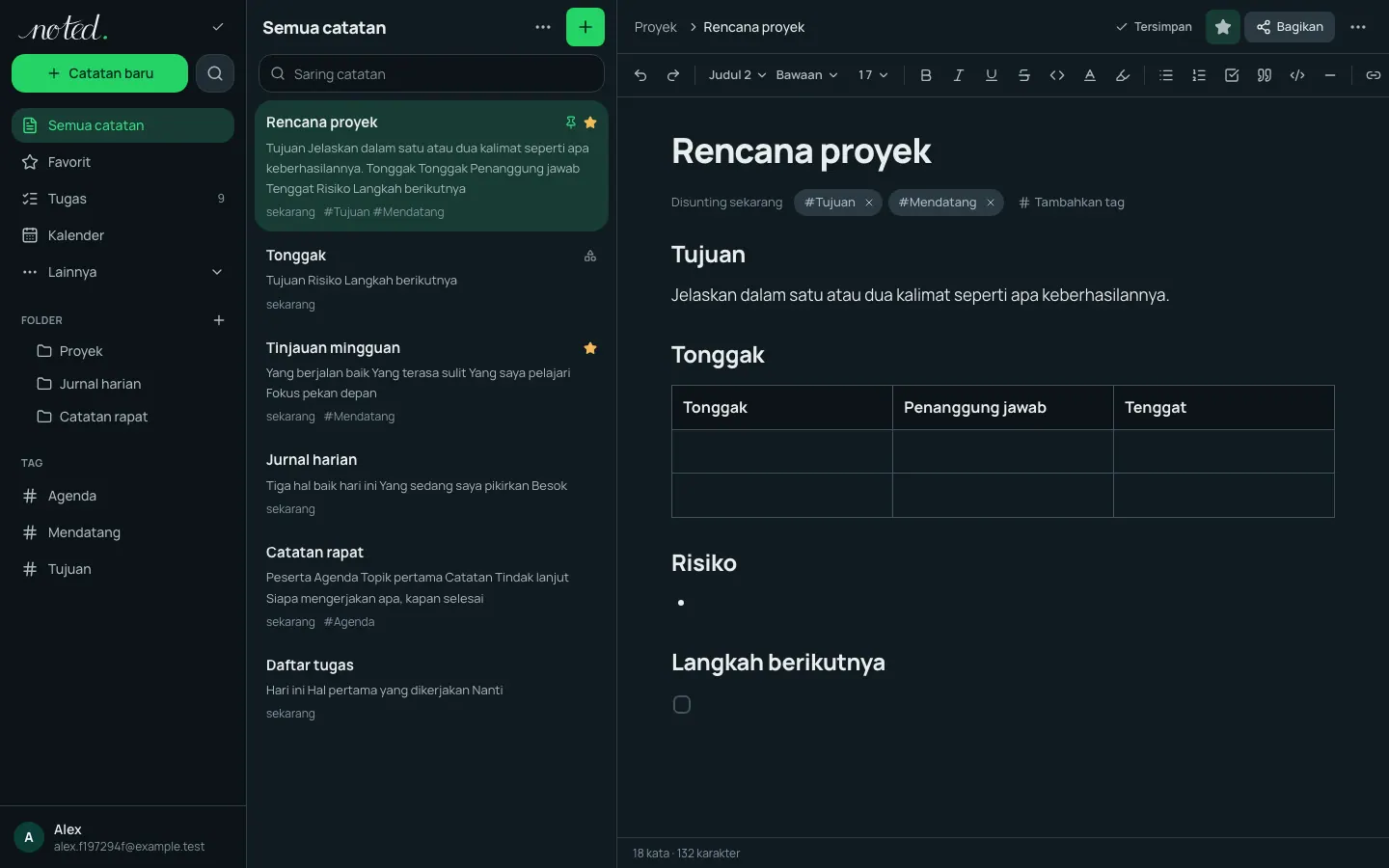Viewport: 1389px width, 868px height.
Task: Remove the #Tujuan tag
Action: coord(869,203)
